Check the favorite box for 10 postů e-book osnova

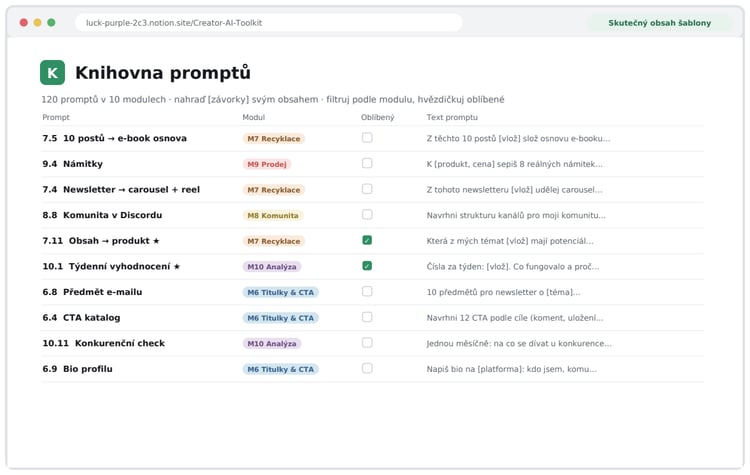point(367,138)
